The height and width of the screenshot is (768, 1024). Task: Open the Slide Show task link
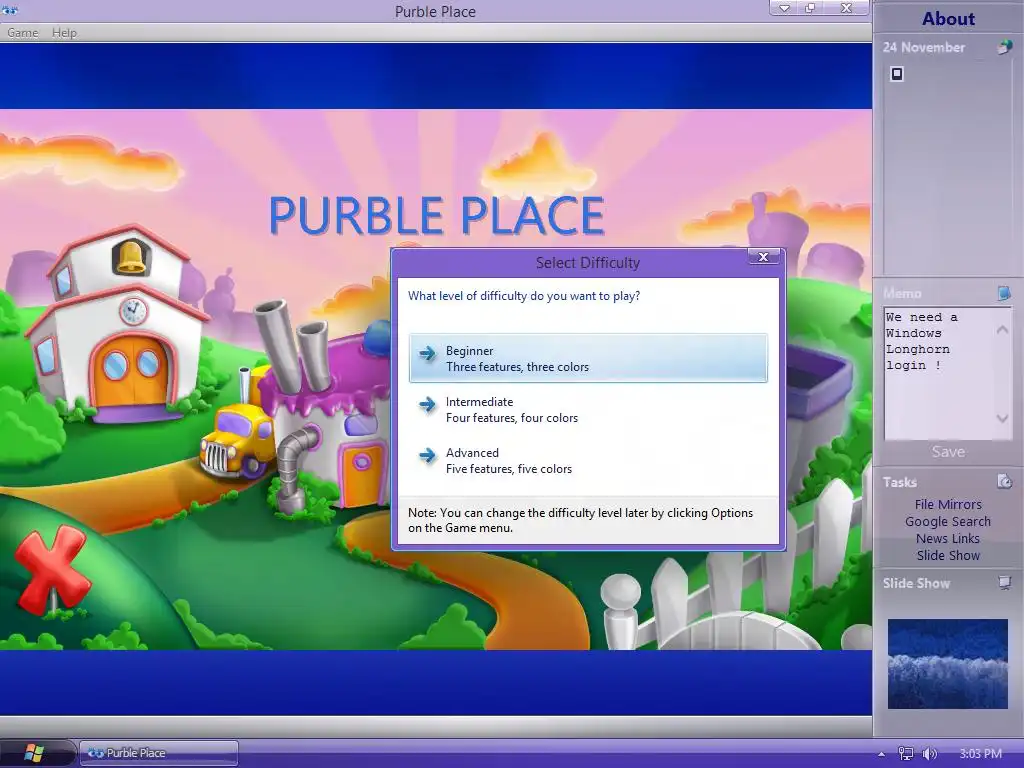(x=948, y=555)
